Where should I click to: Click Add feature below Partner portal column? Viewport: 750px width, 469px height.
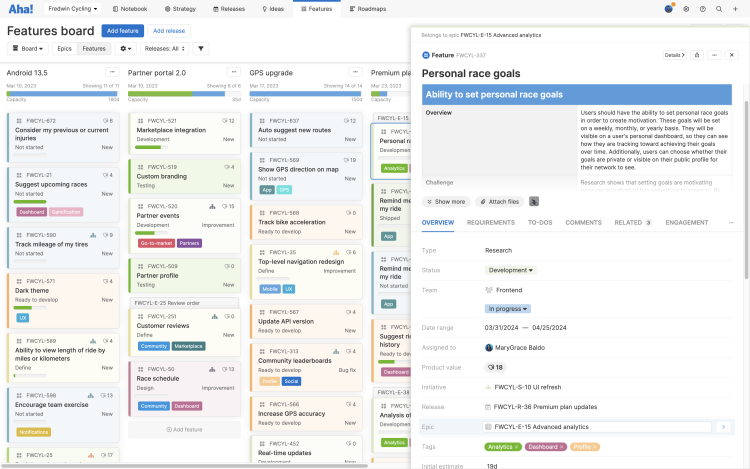click(184, 429)
